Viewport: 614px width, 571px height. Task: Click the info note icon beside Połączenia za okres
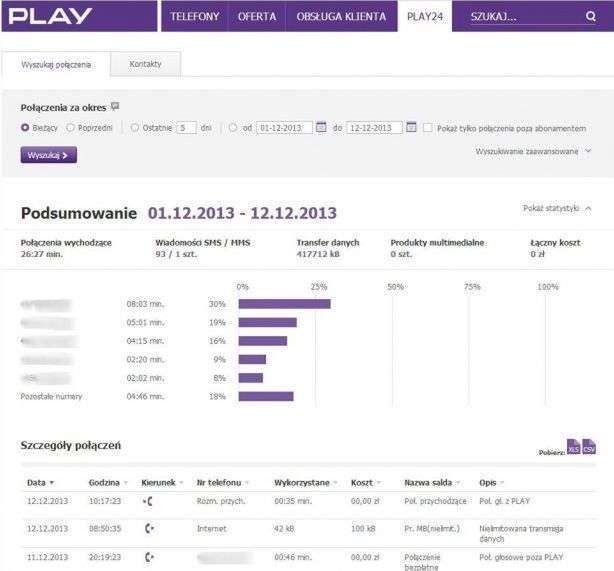115,106
